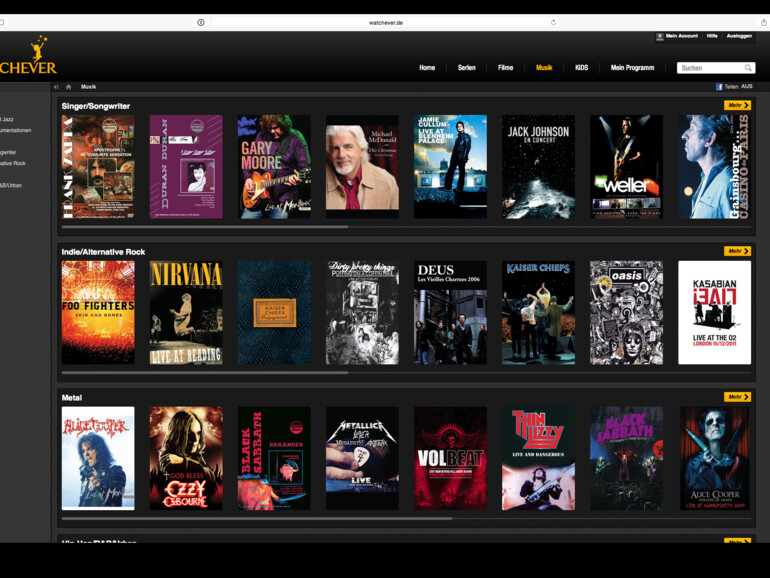770x578 pixels.
Task: Click the Watchever logo
Action: tap(28, 55)
